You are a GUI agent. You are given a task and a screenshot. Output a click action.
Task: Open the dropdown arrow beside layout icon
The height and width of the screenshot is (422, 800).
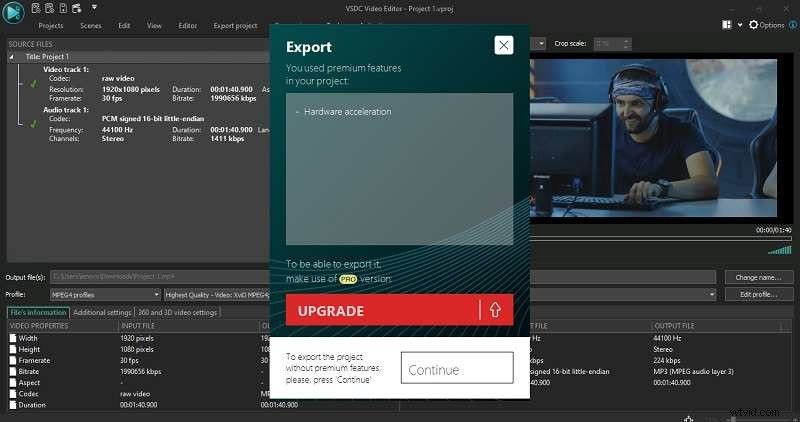[x=740, y=25]
